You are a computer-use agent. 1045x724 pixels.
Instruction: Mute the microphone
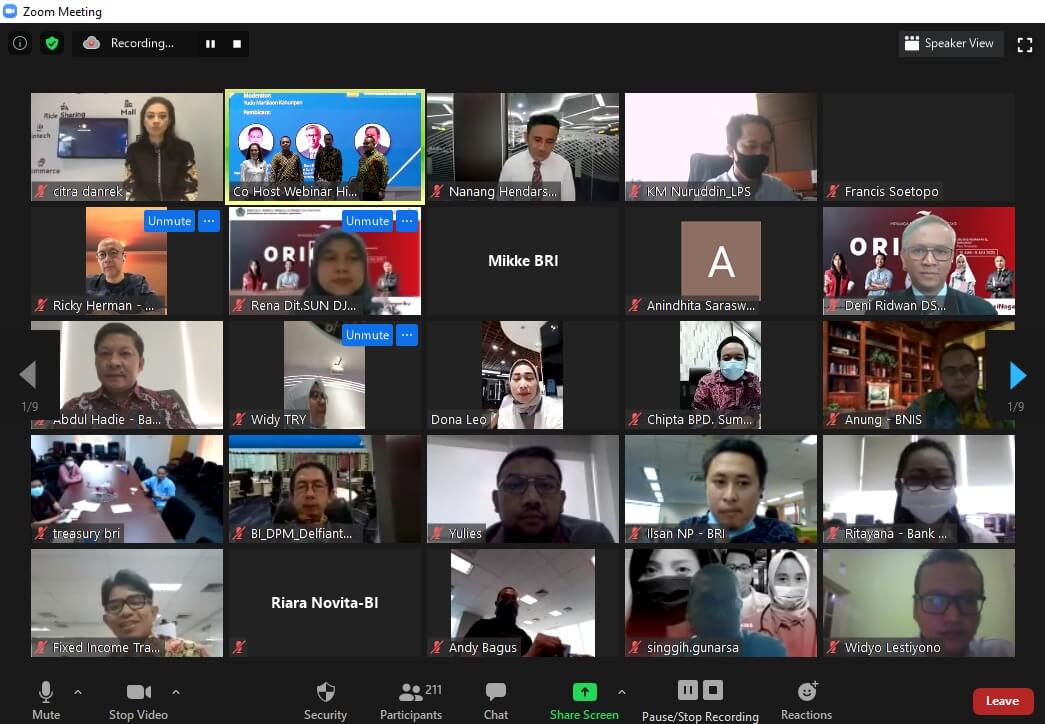point(46,700)
